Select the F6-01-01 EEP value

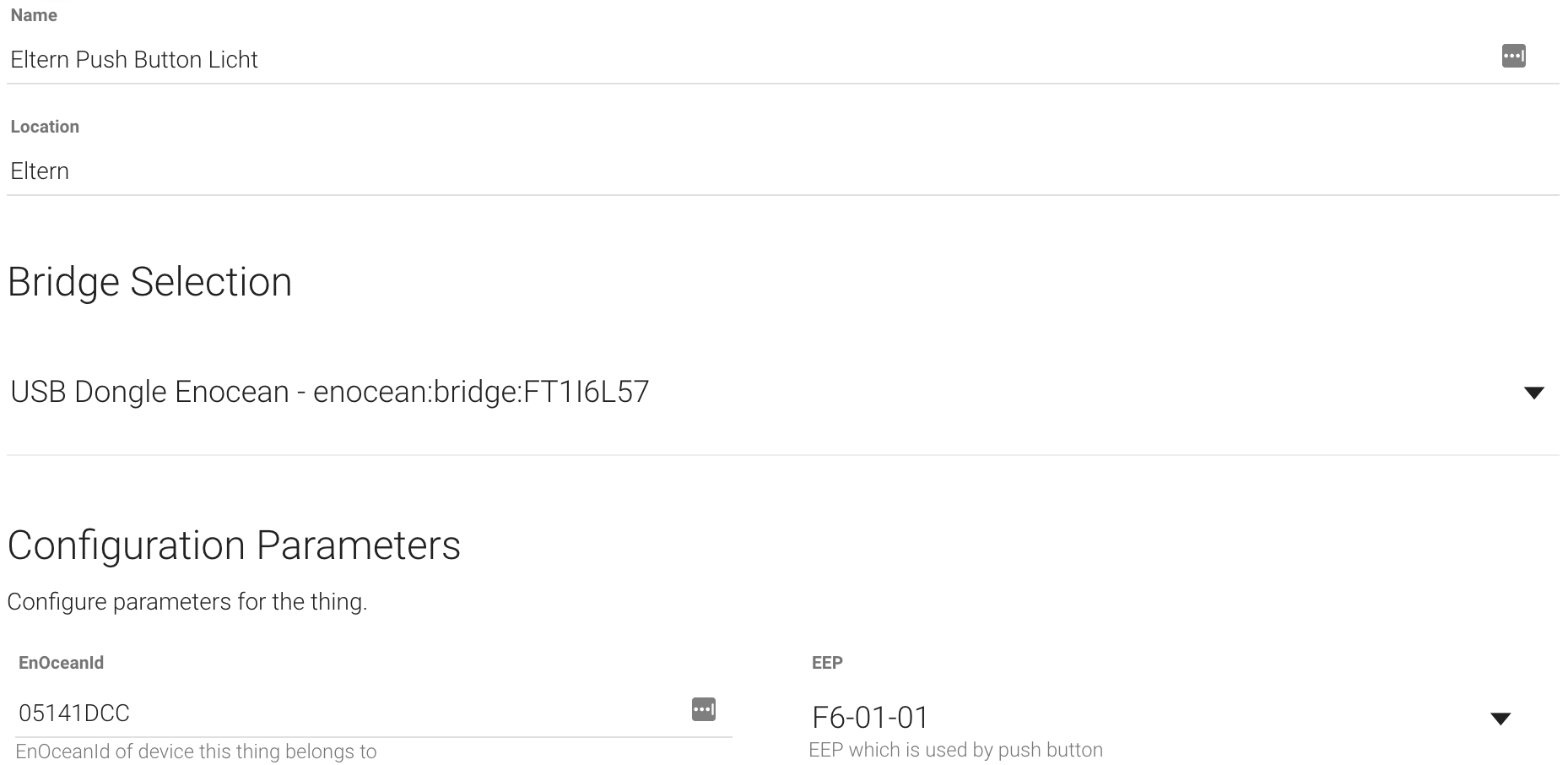pyautogui.click(x=870, y=718)
